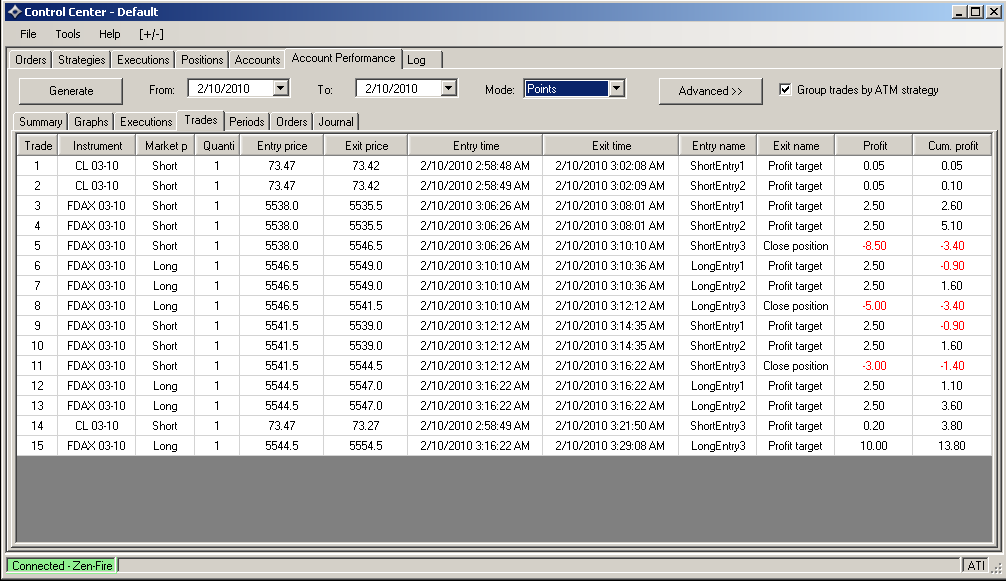This screenshot has height=581, width=1006.
Task: Toggle Group trades by ATM strategy checkbox
Action: (x=785, y=89)
